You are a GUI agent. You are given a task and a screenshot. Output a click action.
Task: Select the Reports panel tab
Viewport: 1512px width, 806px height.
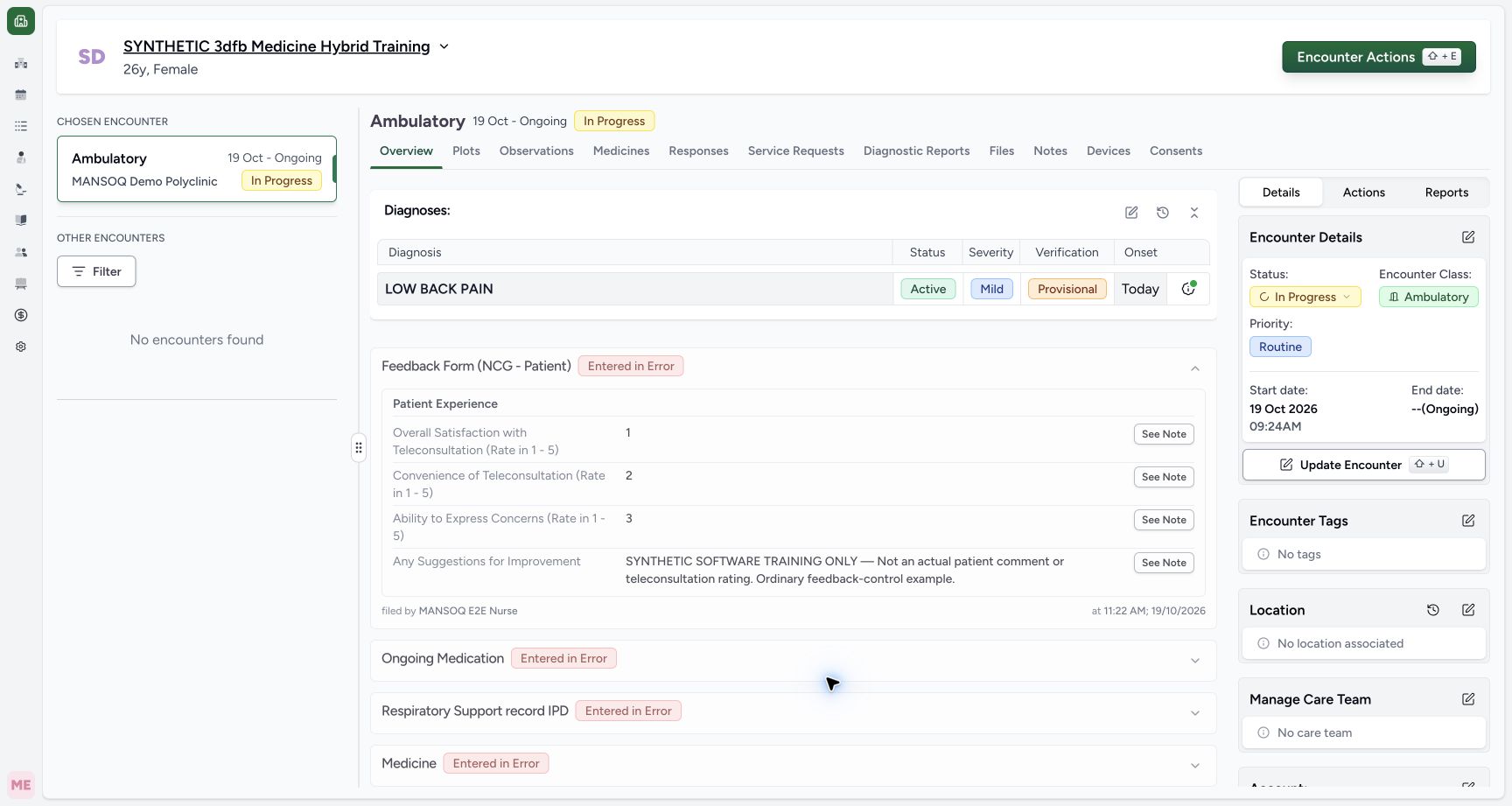click(x=1446, y=193)
